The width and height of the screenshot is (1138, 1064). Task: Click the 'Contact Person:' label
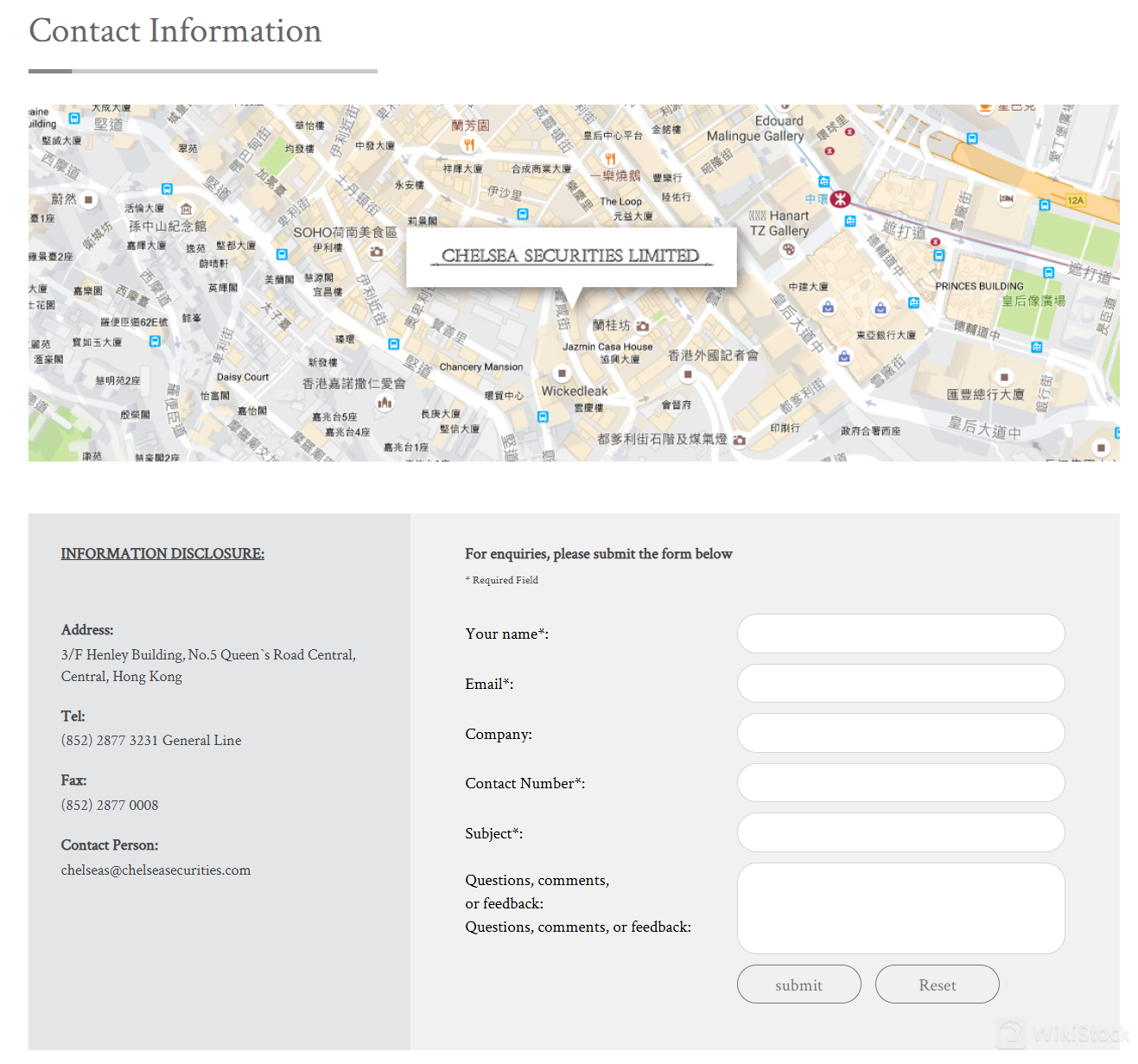tap(110, 845)
